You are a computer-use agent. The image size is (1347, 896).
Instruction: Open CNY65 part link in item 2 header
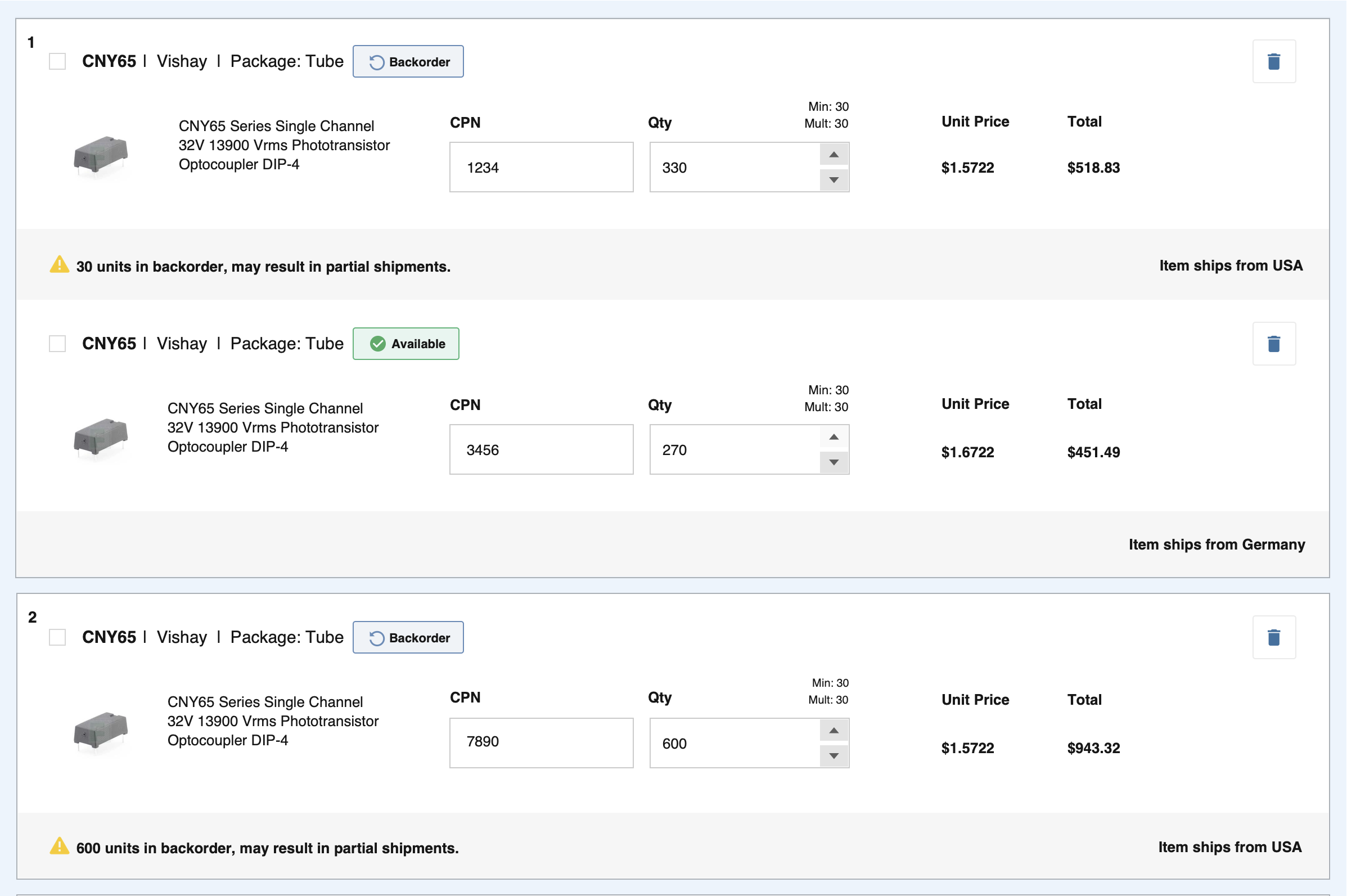click(109, 637)
